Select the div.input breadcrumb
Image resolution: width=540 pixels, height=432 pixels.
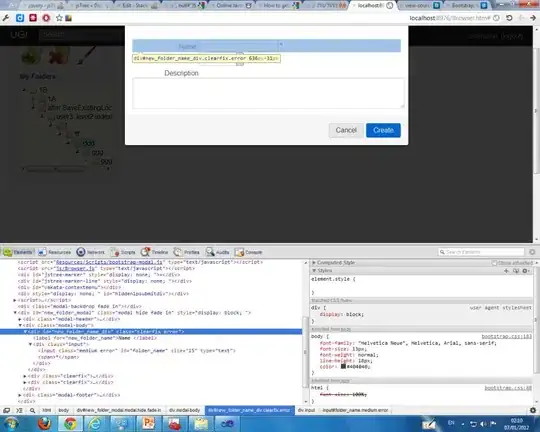pos(306,410)
